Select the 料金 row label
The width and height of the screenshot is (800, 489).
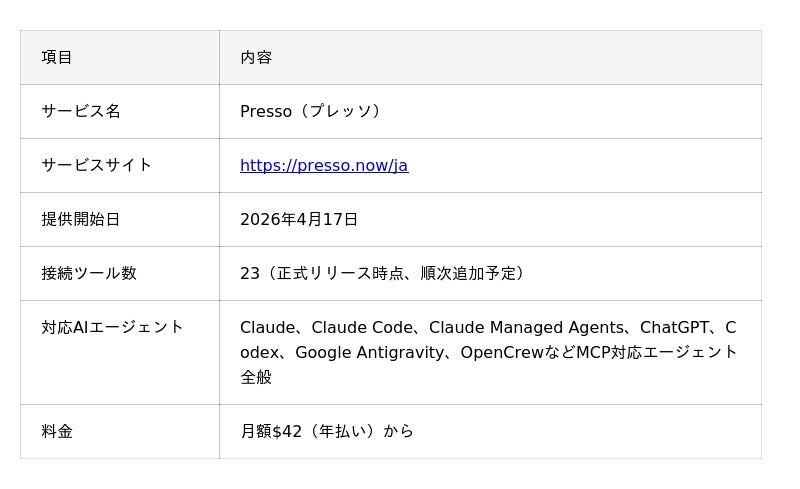pos(57,432)
